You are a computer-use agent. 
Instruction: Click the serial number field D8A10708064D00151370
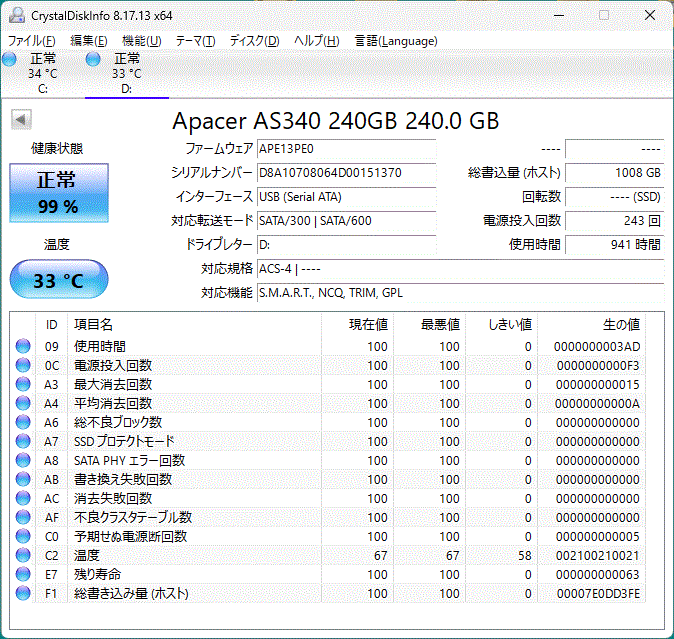[x=346, y=173]
